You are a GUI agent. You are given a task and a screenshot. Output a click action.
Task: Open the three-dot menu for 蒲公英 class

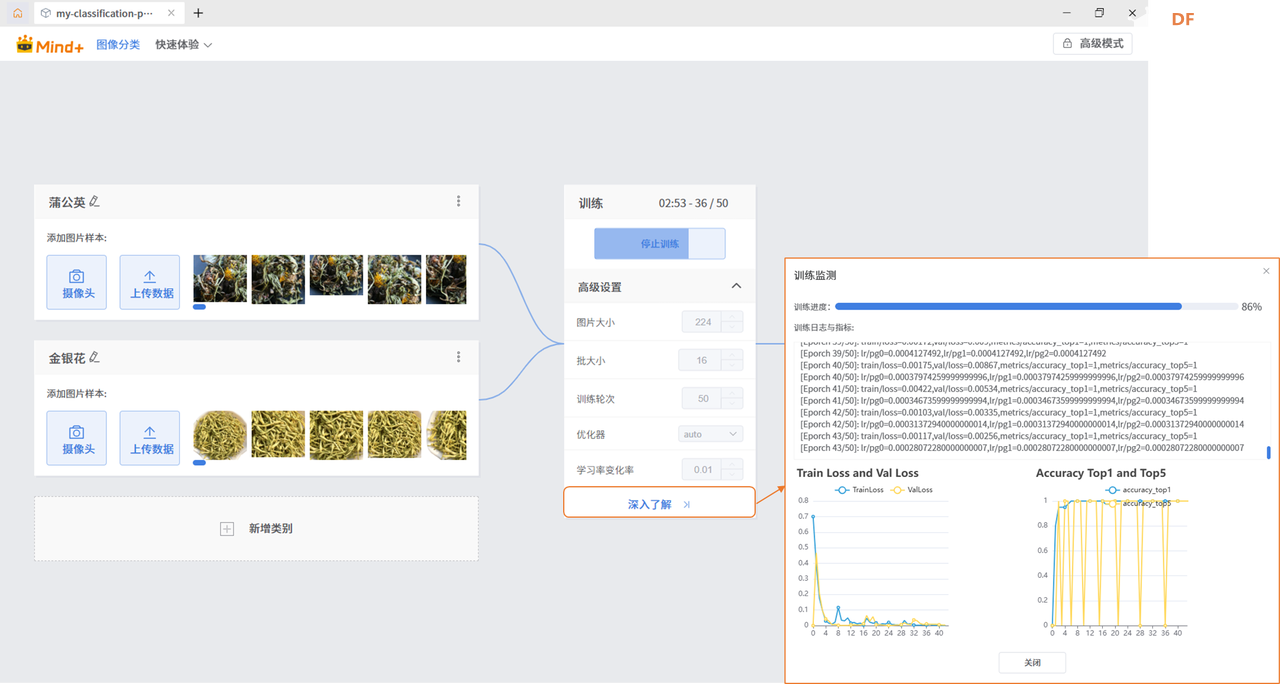[459, 201]
